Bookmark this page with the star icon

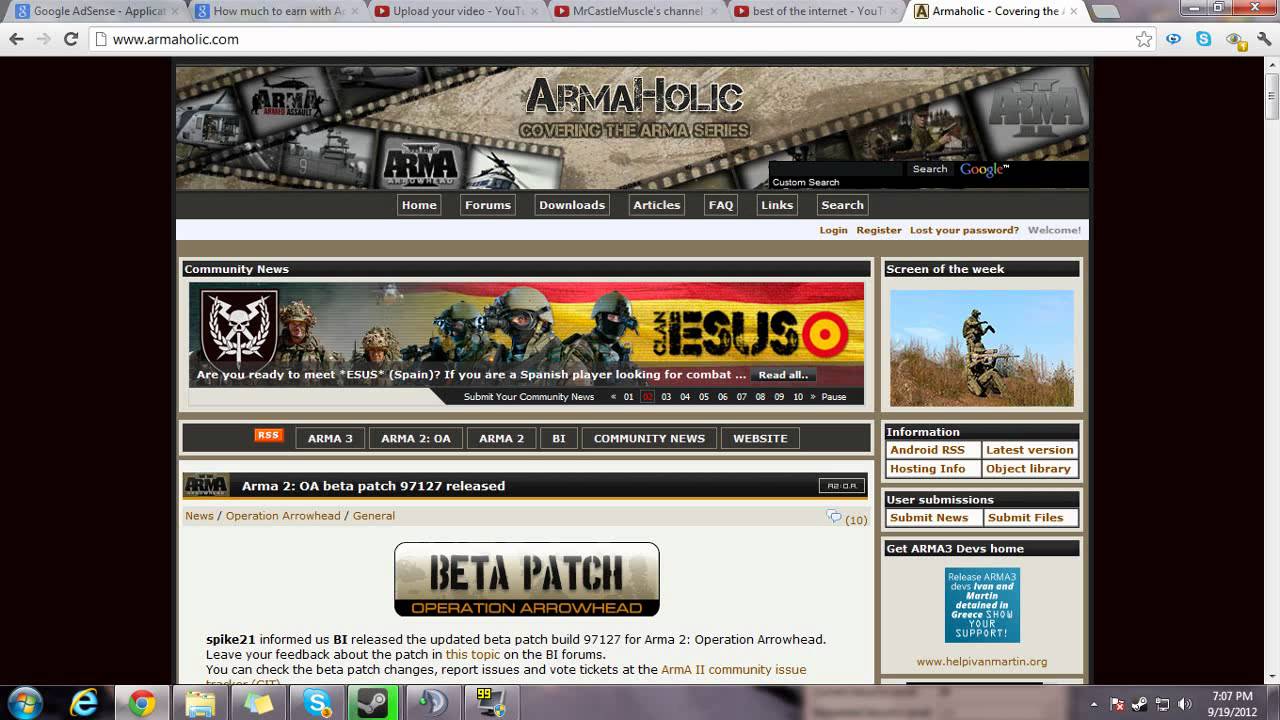point(1144,39)
